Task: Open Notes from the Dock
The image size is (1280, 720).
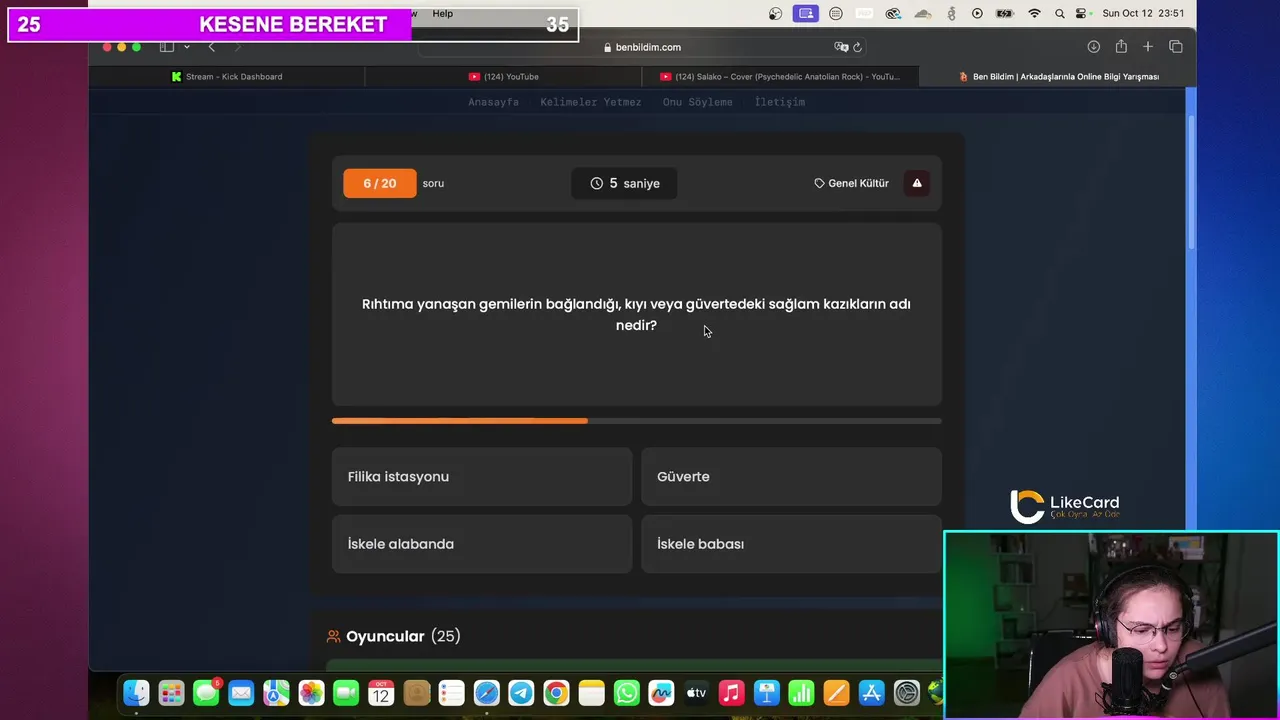Action: (591, 693)
